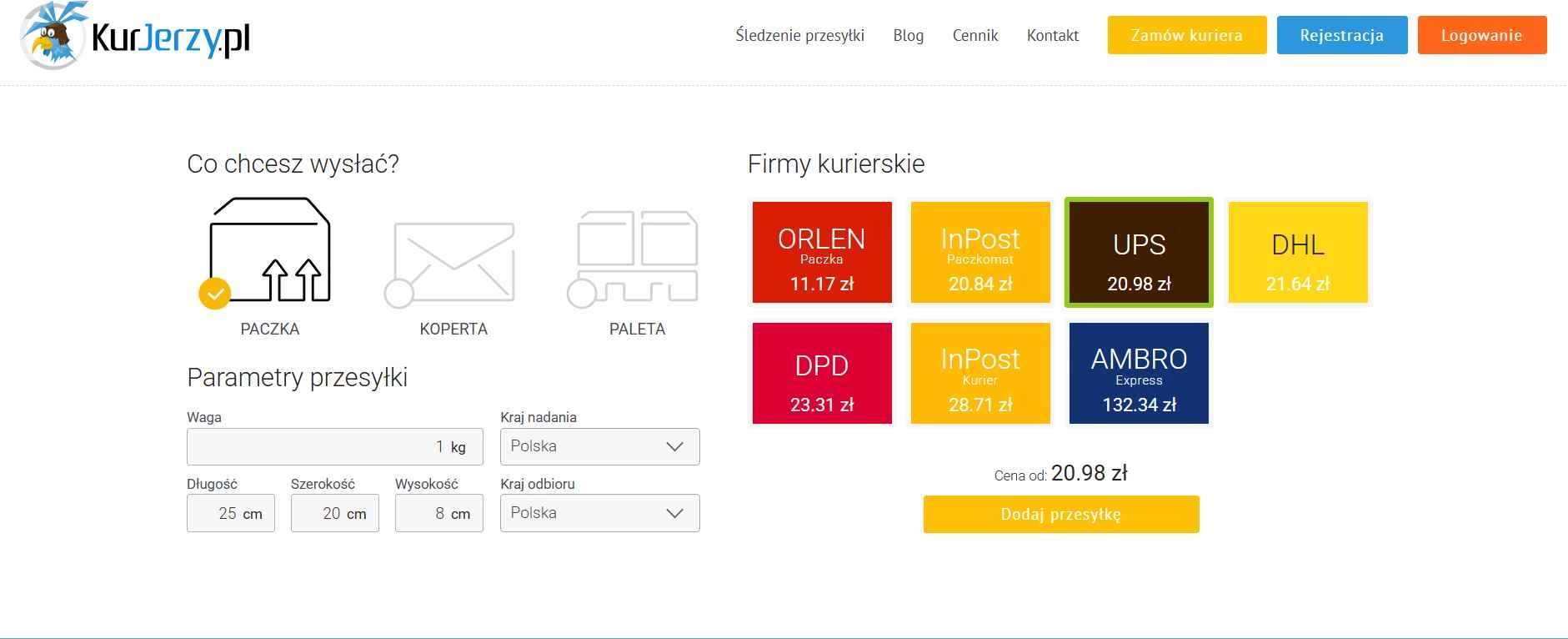Click the KOPERTA label text
This screenshot has height=639, width=1568.
[453, 329]
